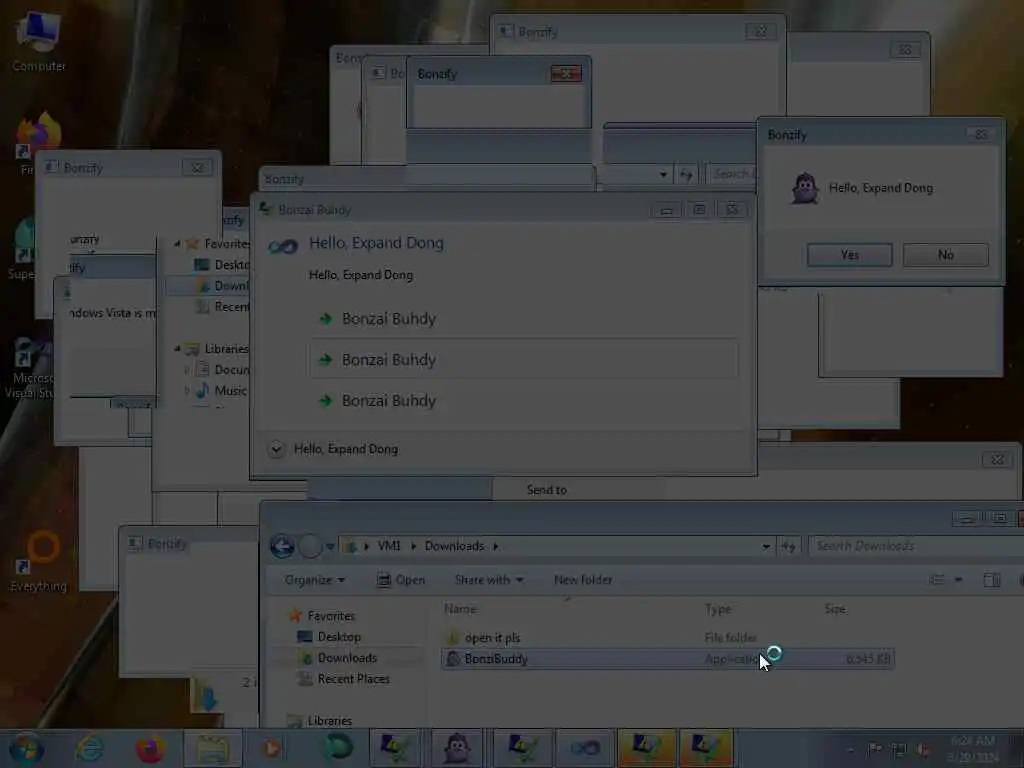Image resolution: width=1024 pixels, height=768 pixels.
Task: Open the Action Center flag tray icon
Action: click(x=874, y=749)
